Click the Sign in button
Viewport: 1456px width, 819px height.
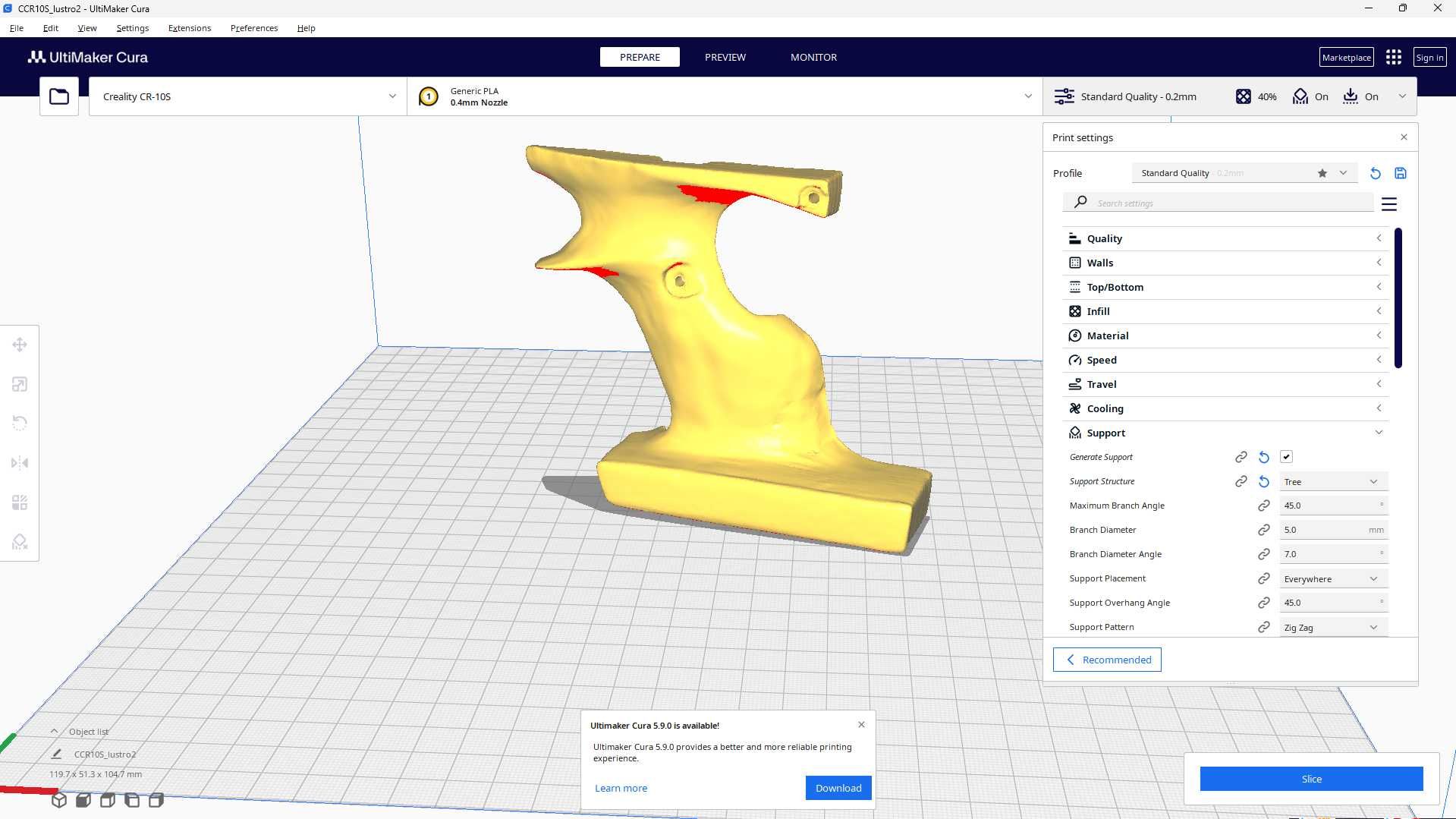[x=1429, y=58]
